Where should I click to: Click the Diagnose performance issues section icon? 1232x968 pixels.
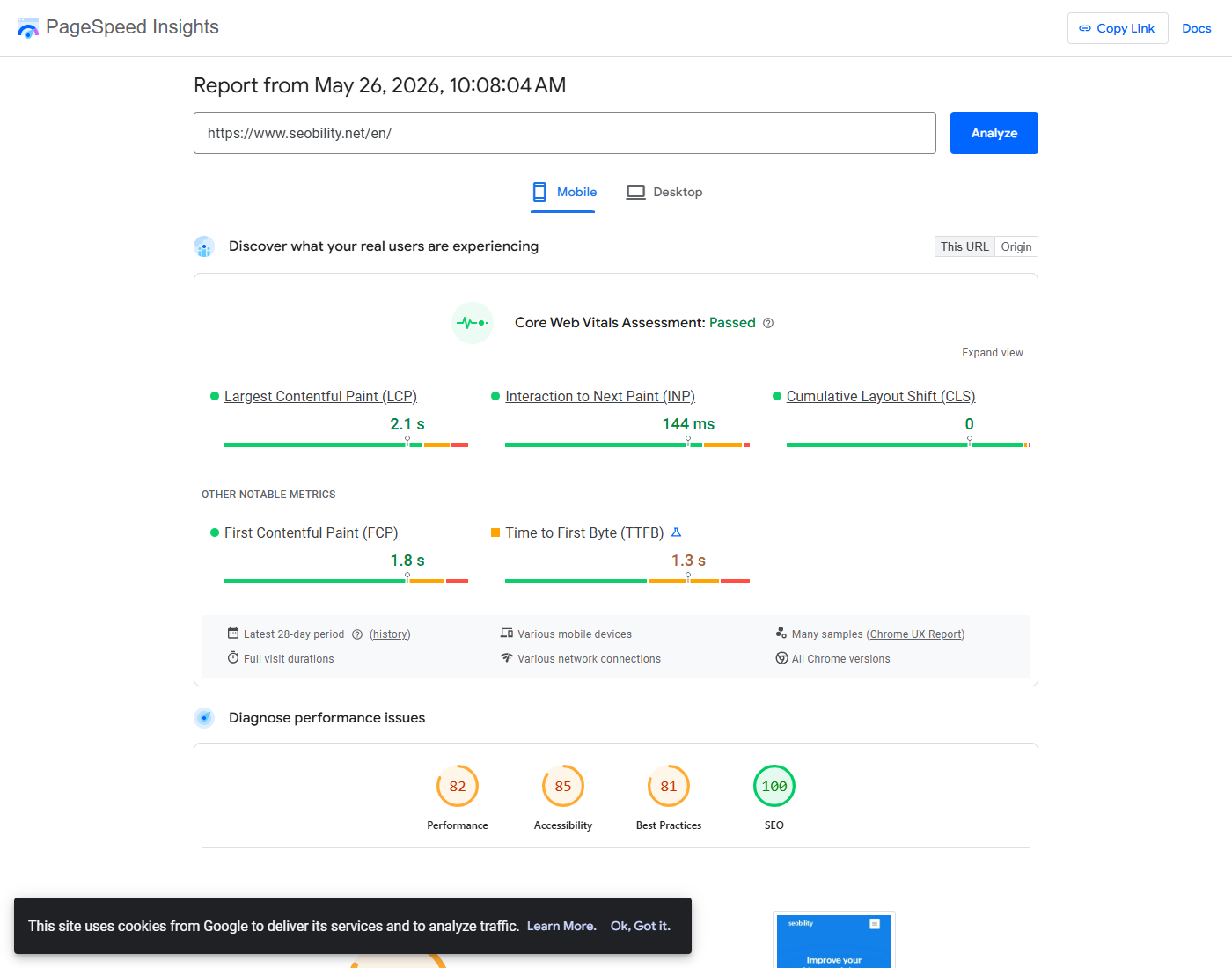[204, 718]
